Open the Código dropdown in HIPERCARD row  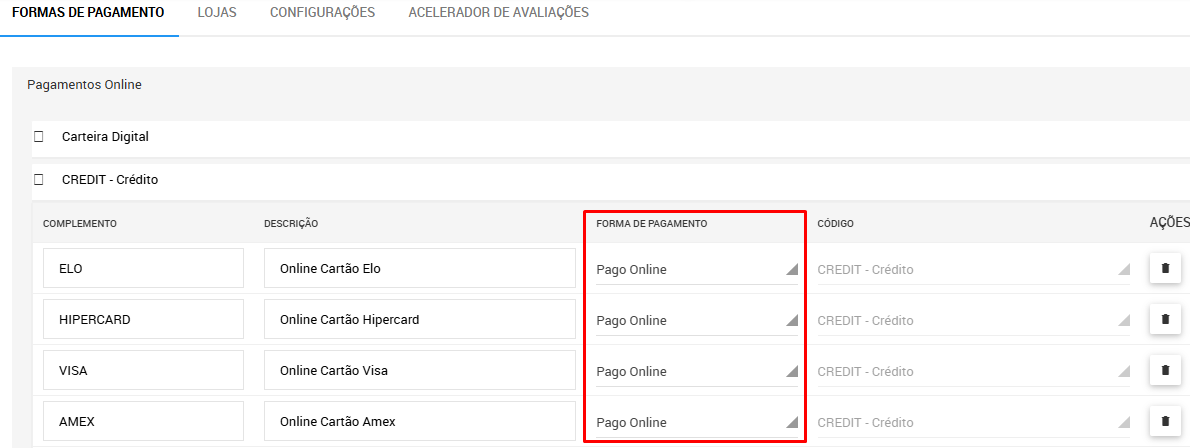(973, 320)
